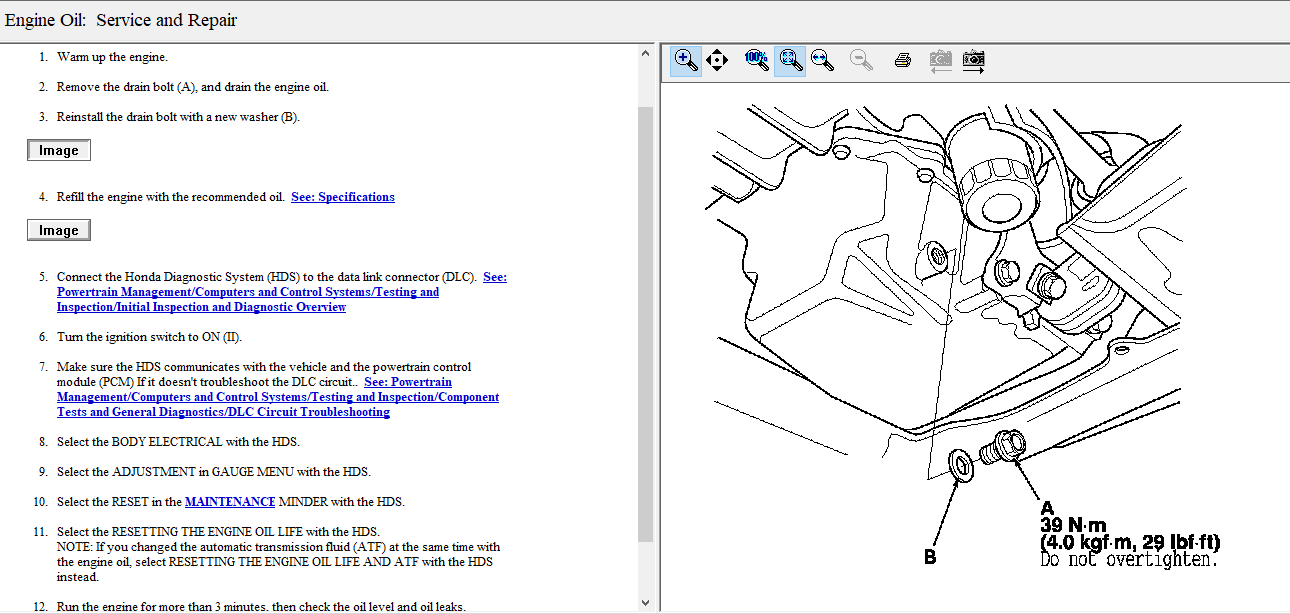Open the See: Specifications link

pyautogui.click(x=343, y=197)
